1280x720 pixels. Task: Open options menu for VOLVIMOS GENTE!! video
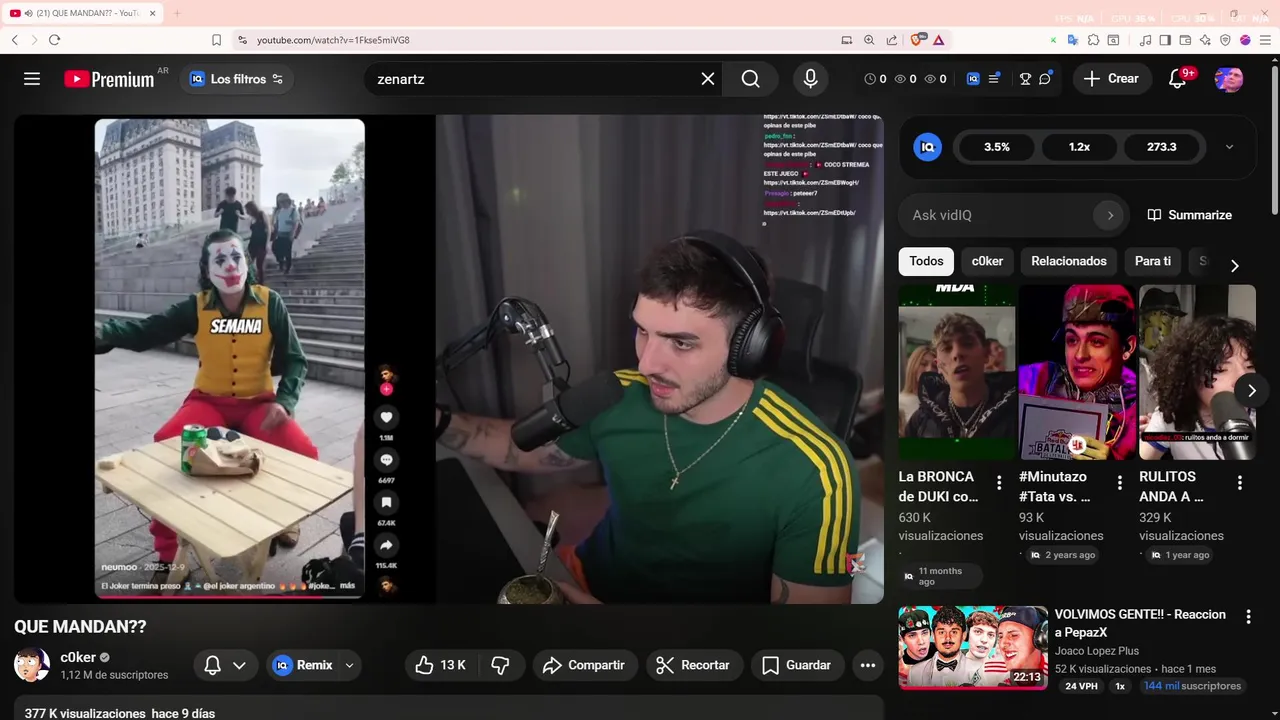click(1248, 617)
